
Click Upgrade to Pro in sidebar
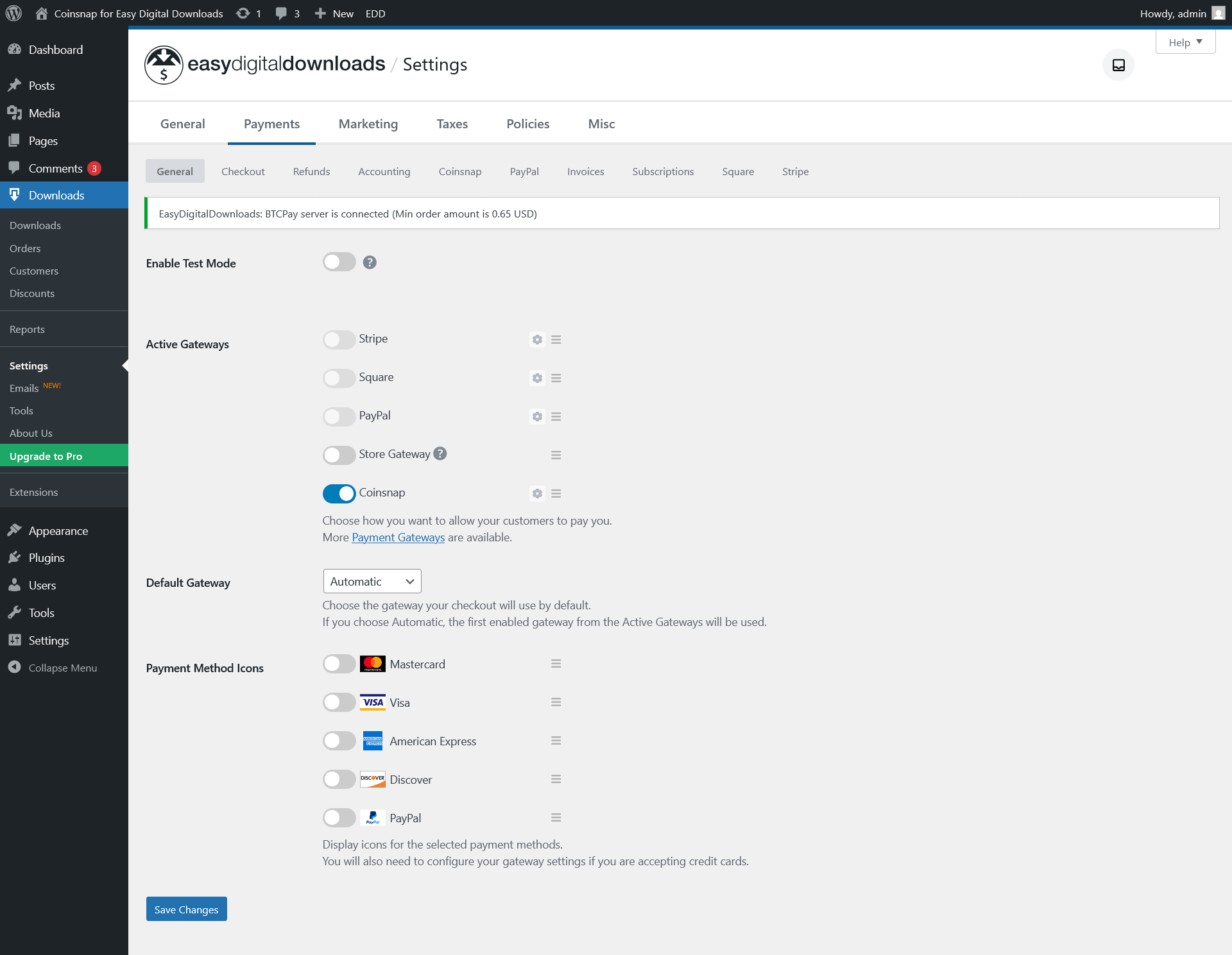[64, 455]
